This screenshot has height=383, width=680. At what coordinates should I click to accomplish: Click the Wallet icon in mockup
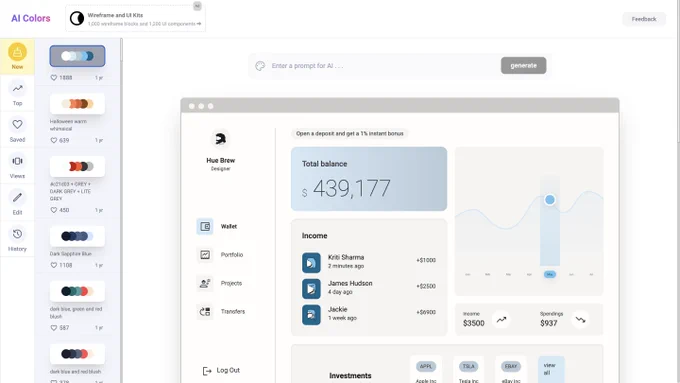(205, 226)
